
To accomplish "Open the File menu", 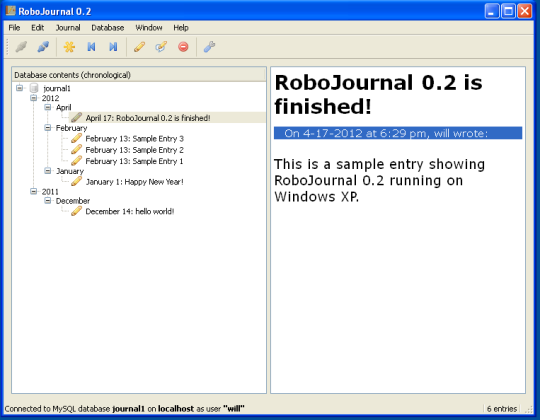I will [14, 28].
